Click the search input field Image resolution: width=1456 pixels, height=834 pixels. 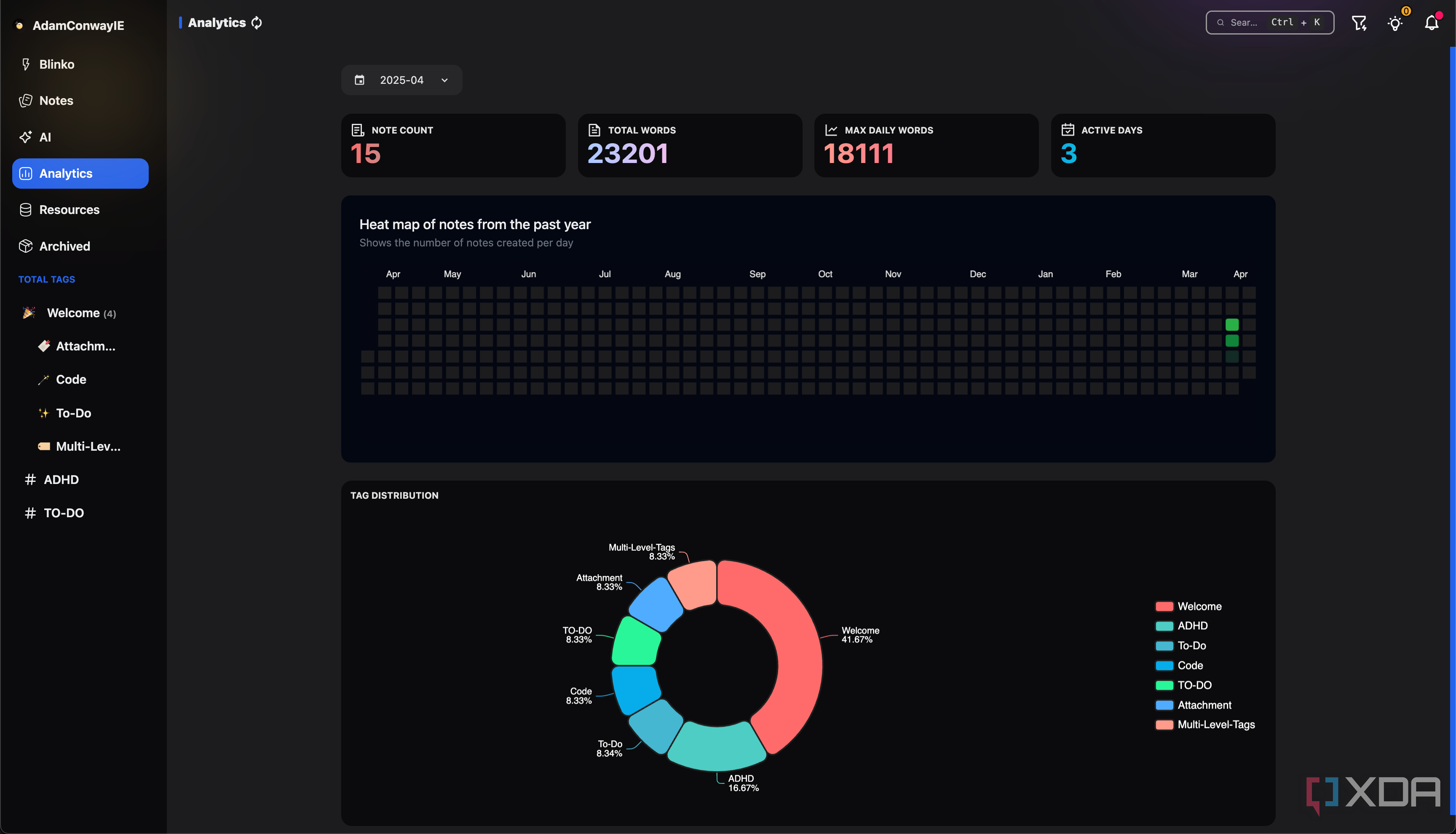(x=1269, y=22)
